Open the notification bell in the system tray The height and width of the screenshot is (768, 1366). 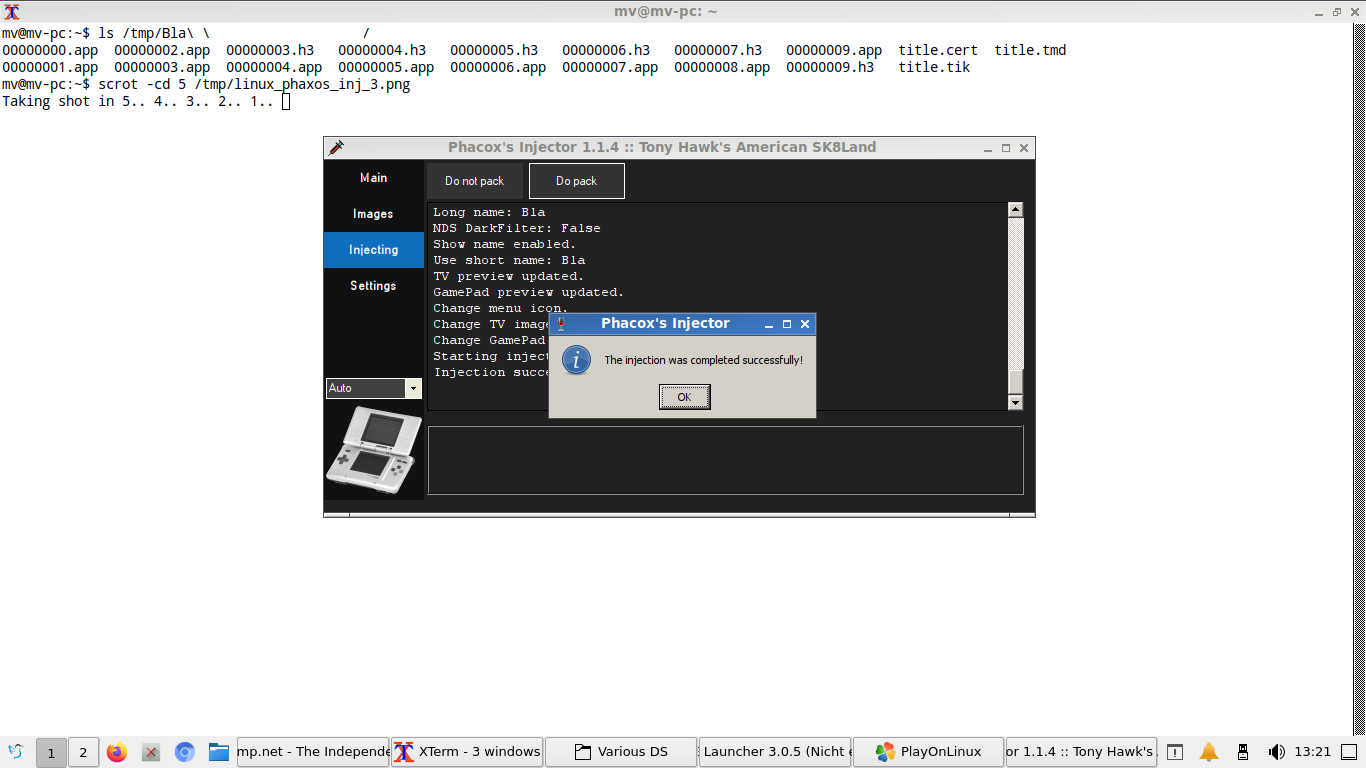point(1209,752)
